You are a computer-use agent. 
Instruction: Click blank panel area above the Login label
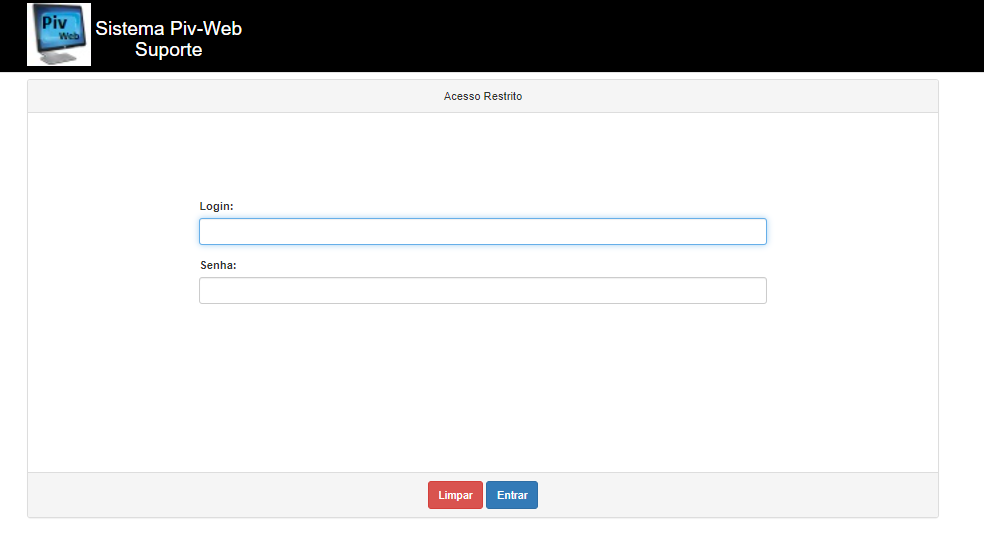click(483, 157)
